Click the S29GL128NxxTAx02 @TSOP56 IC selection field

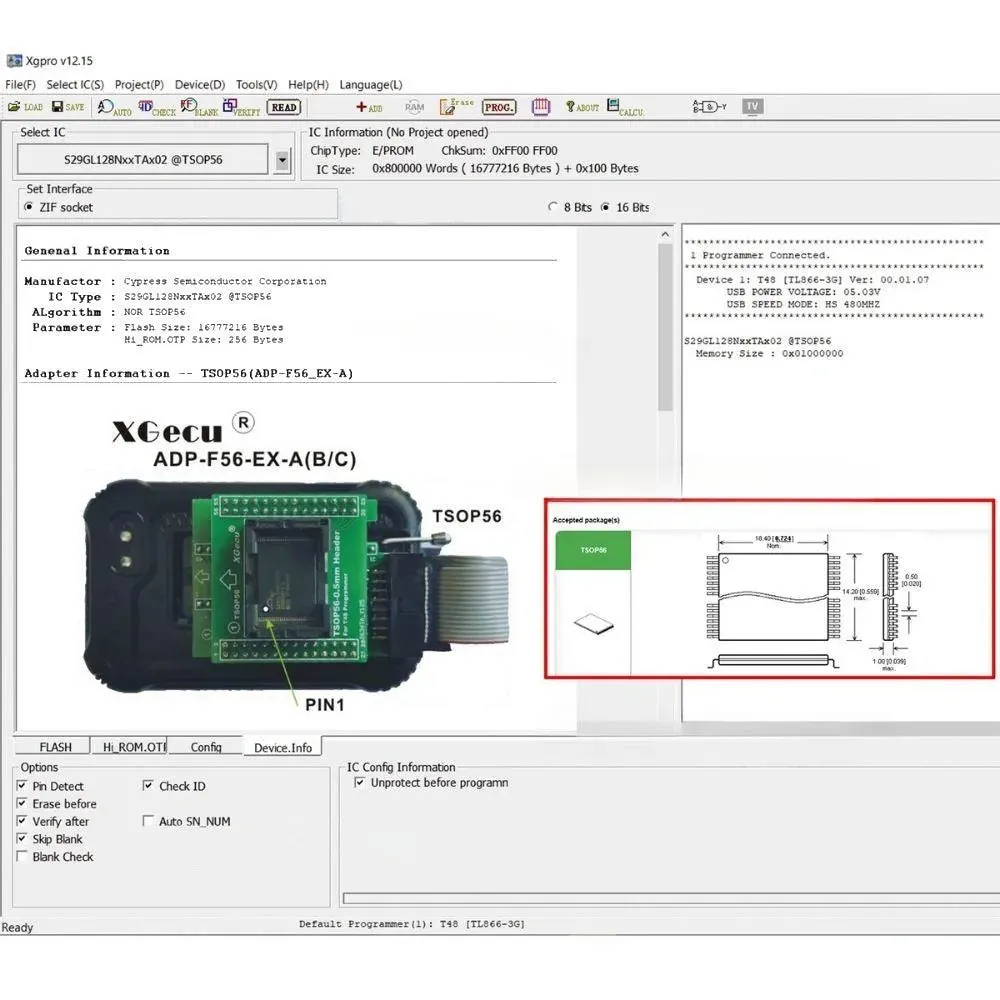[143, 160]
